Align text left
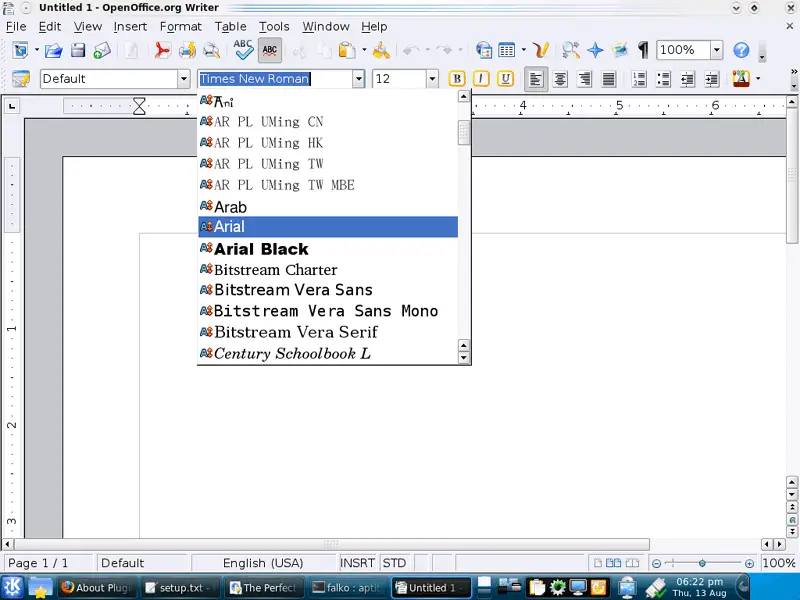The width and height of the screenshot is (800, 600). pyautogui.click(x=536, y=79)
